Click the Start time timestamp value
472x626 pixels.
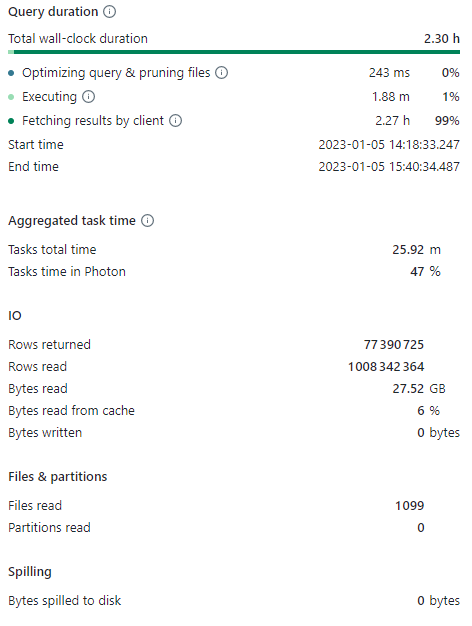[x=389, y=145]
